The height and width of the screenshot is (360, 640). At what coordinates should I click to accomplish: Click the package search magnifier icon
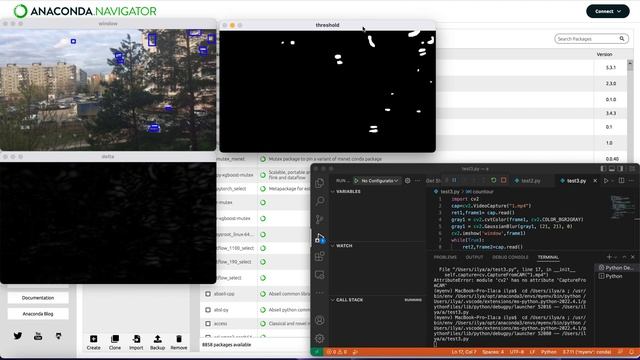tap(622, 39)
